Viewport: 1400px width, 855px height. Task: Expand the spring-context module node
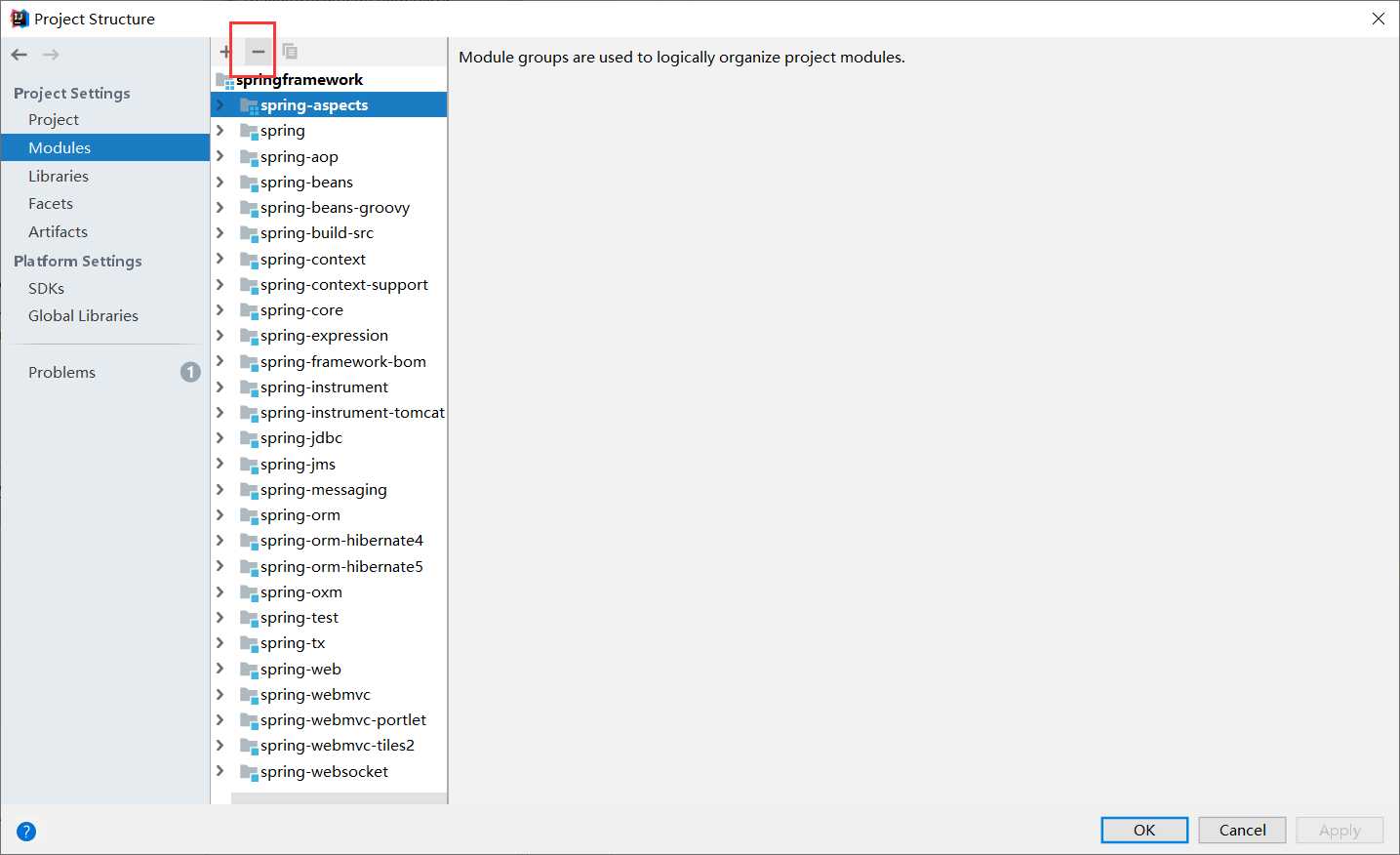[x=220, y=259]
